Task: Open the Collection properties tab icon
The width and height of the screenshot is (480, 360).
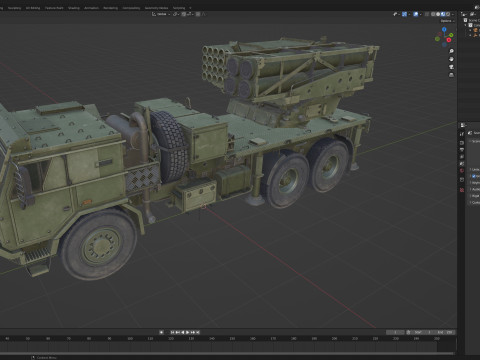Action: 462,180
